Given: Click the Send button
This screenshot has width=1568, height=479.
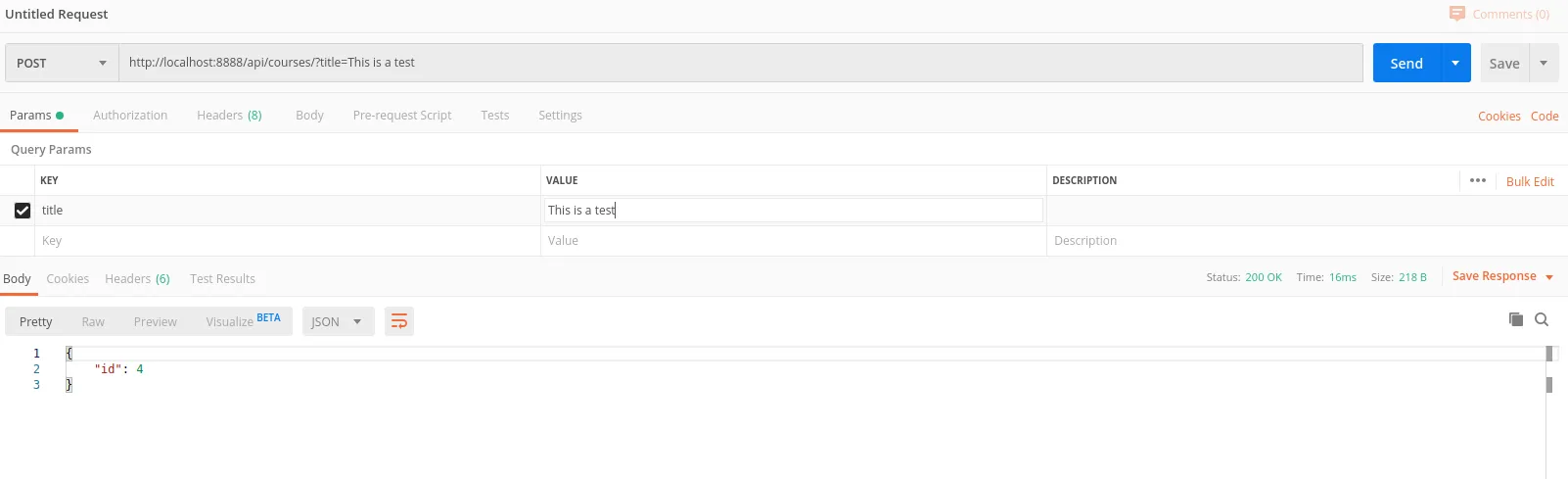Looking at the screenshot, I should point(1407,63).
